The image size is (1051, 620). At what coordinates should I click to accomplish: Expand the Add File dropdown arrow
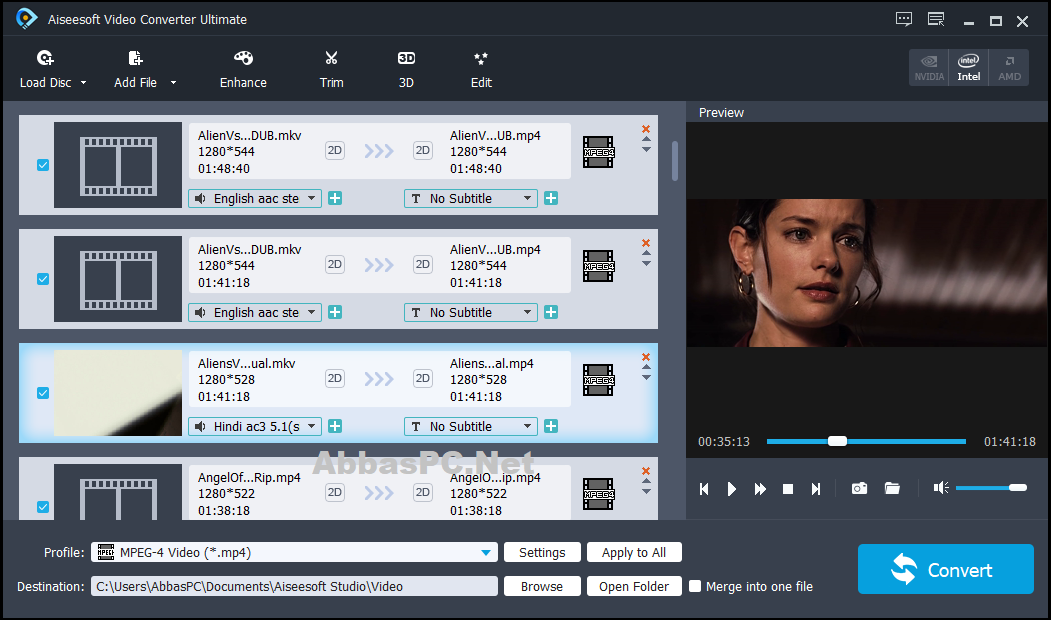point(174,82)
